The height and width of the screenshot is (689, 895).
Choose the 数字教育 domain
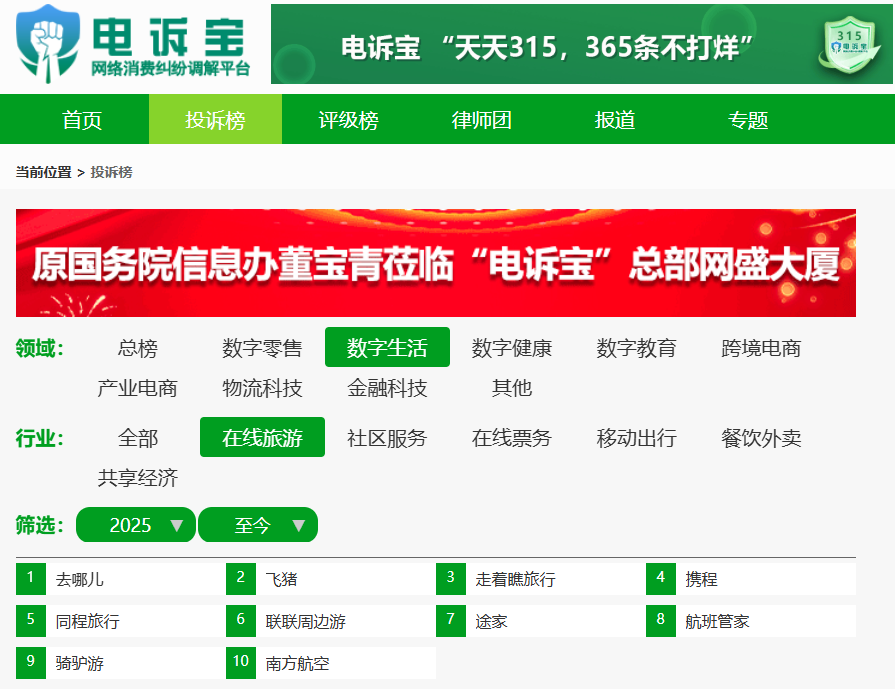tap(636, 348)
